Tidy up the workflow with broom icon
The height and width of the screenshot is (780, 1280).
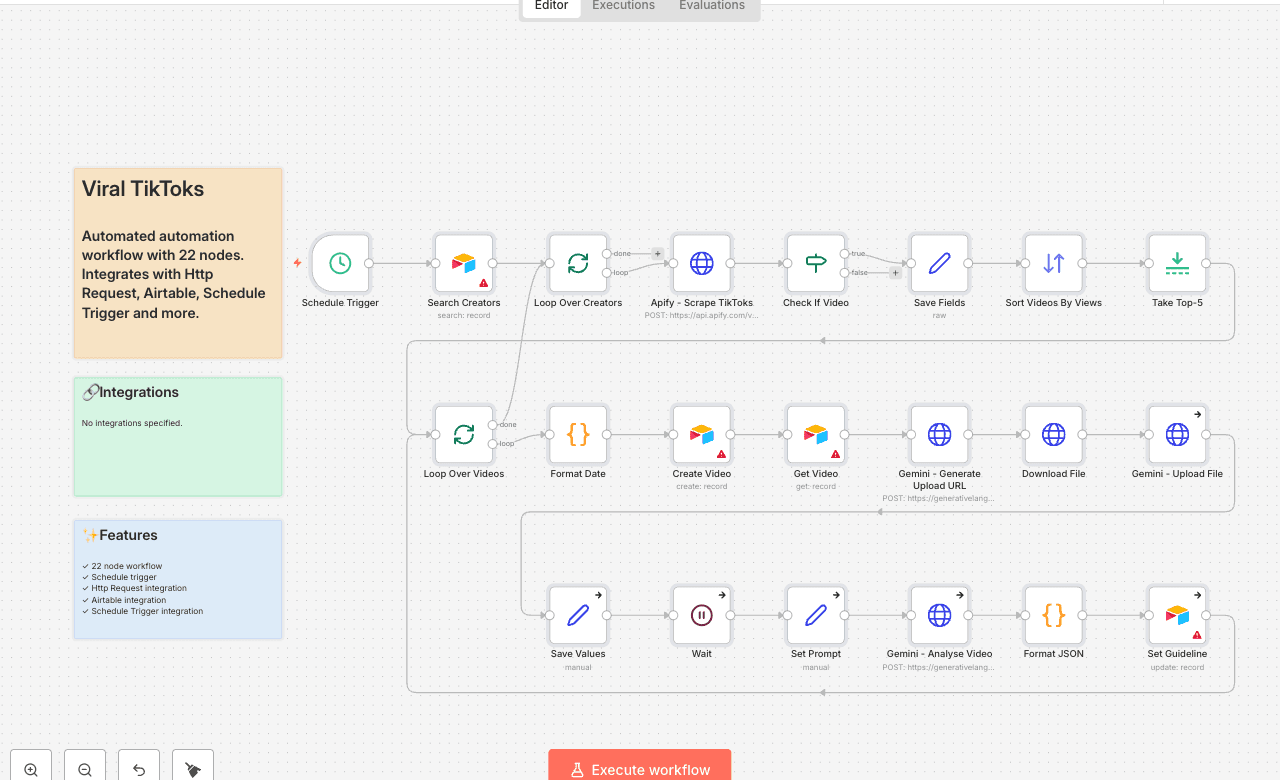pos(193,769)
